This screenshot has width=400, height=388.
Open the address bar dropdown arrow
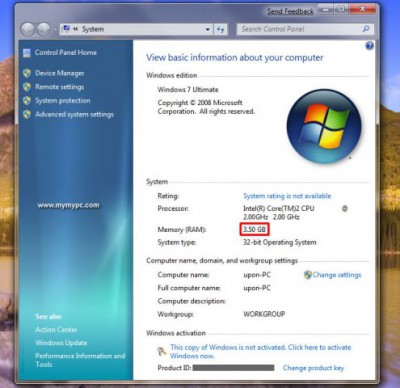pyautogui.click(x=208, y=29)
